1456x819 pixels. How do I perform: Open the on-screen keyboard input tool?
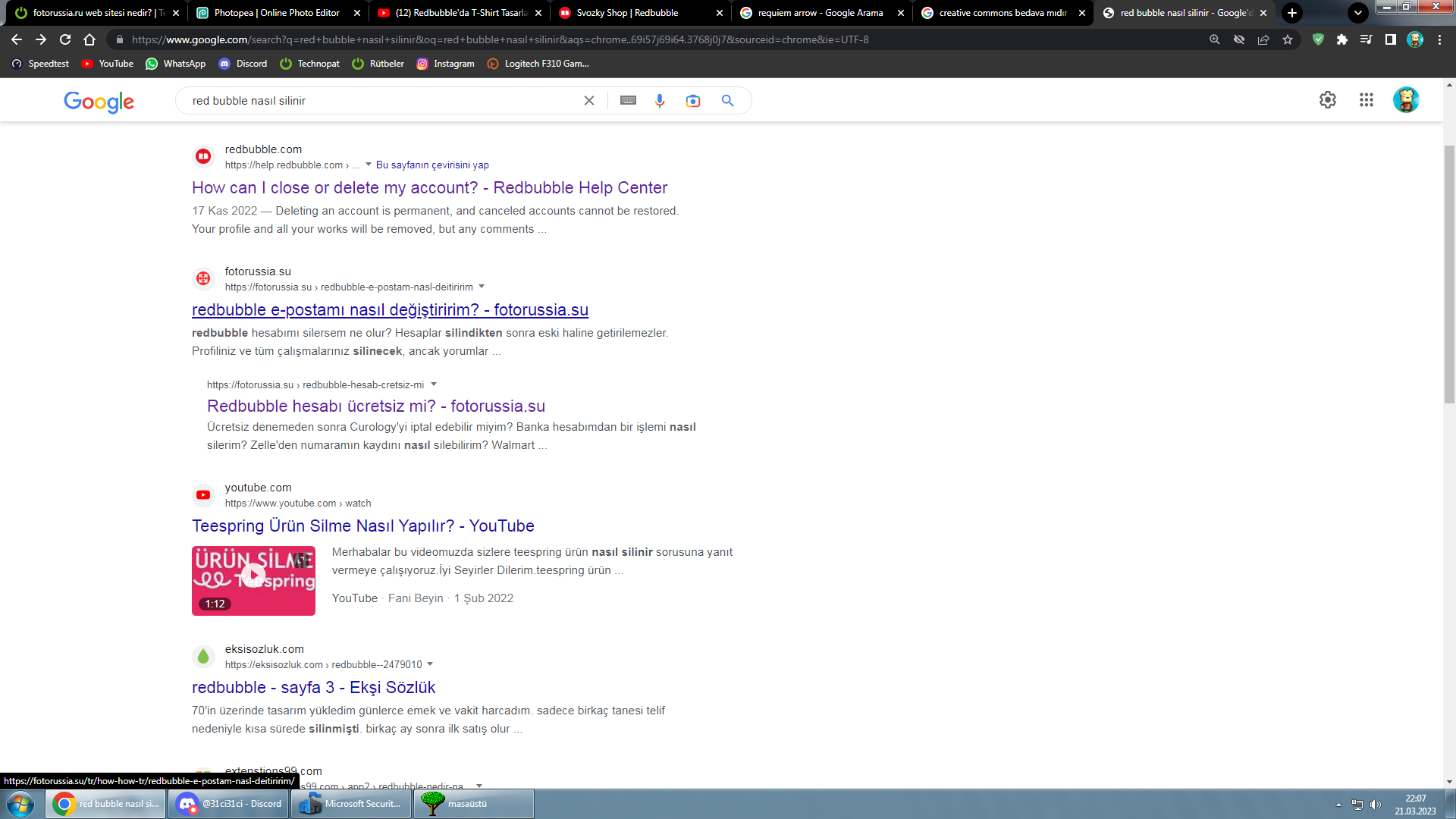(x=628, y=100)
